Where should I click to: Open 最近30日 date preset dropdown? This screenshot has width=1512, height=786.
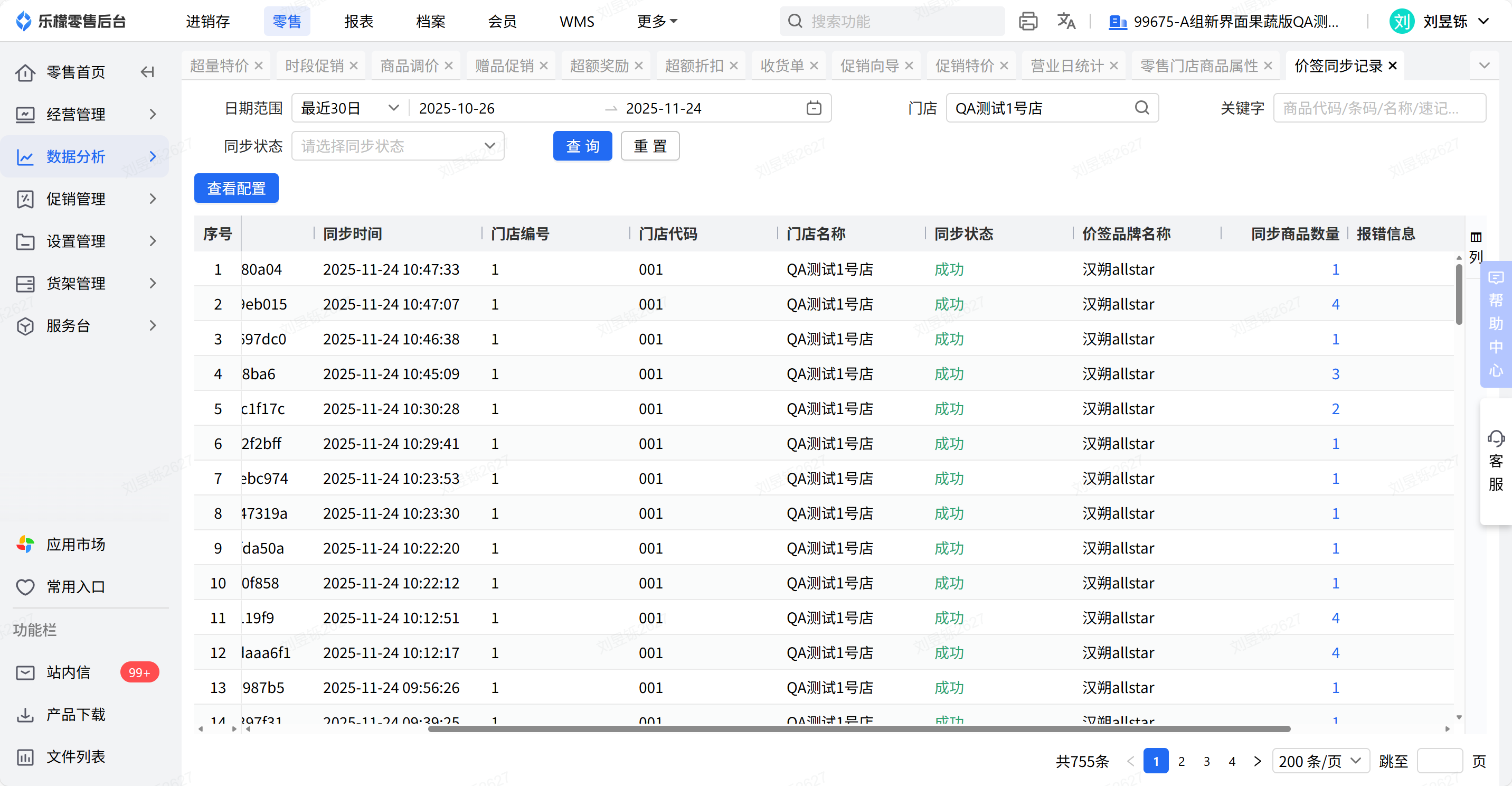pyautogui.click(x=350, y=108)
